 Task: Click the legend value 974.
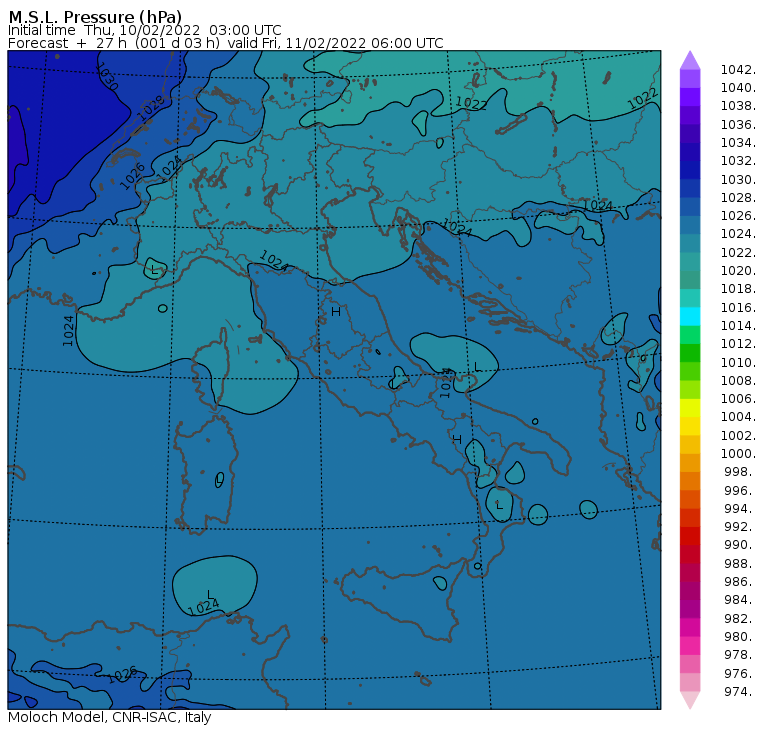point(740,692)
